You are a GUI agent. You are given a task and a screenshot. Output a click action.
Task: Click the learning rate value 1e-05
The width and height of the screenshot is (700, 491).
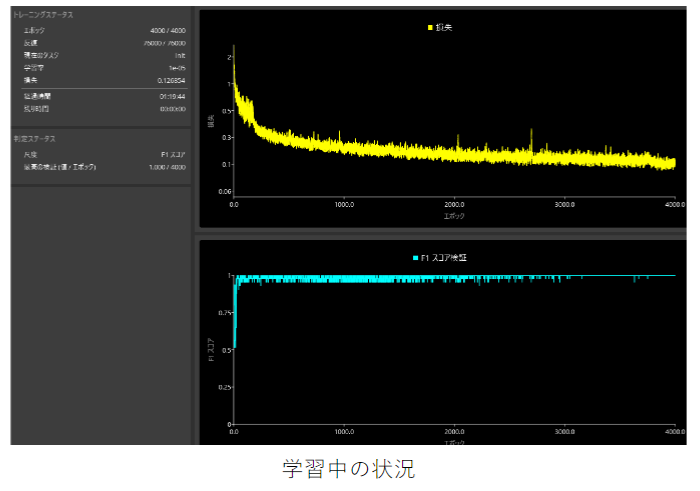coord(175,67)
